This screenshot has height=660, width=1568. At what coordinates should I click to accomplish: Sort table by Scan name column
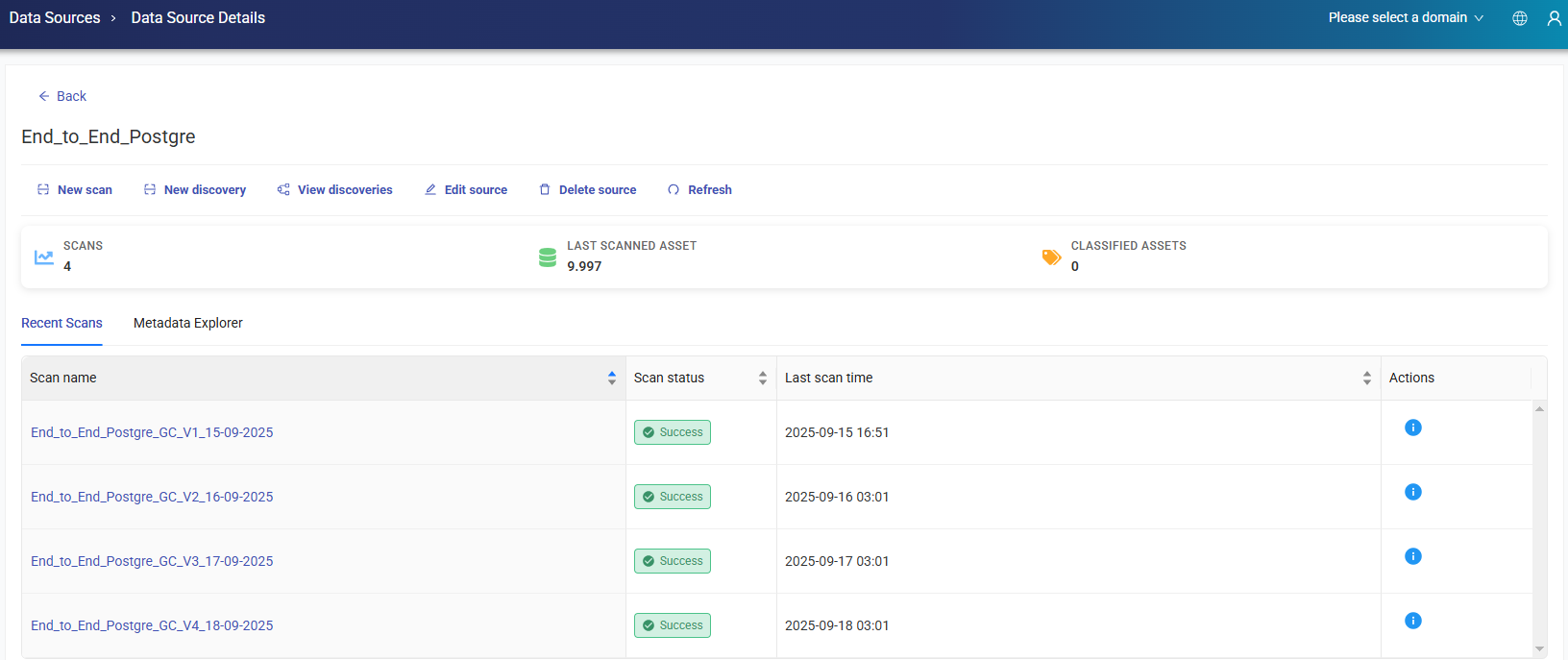coord(611,379)
